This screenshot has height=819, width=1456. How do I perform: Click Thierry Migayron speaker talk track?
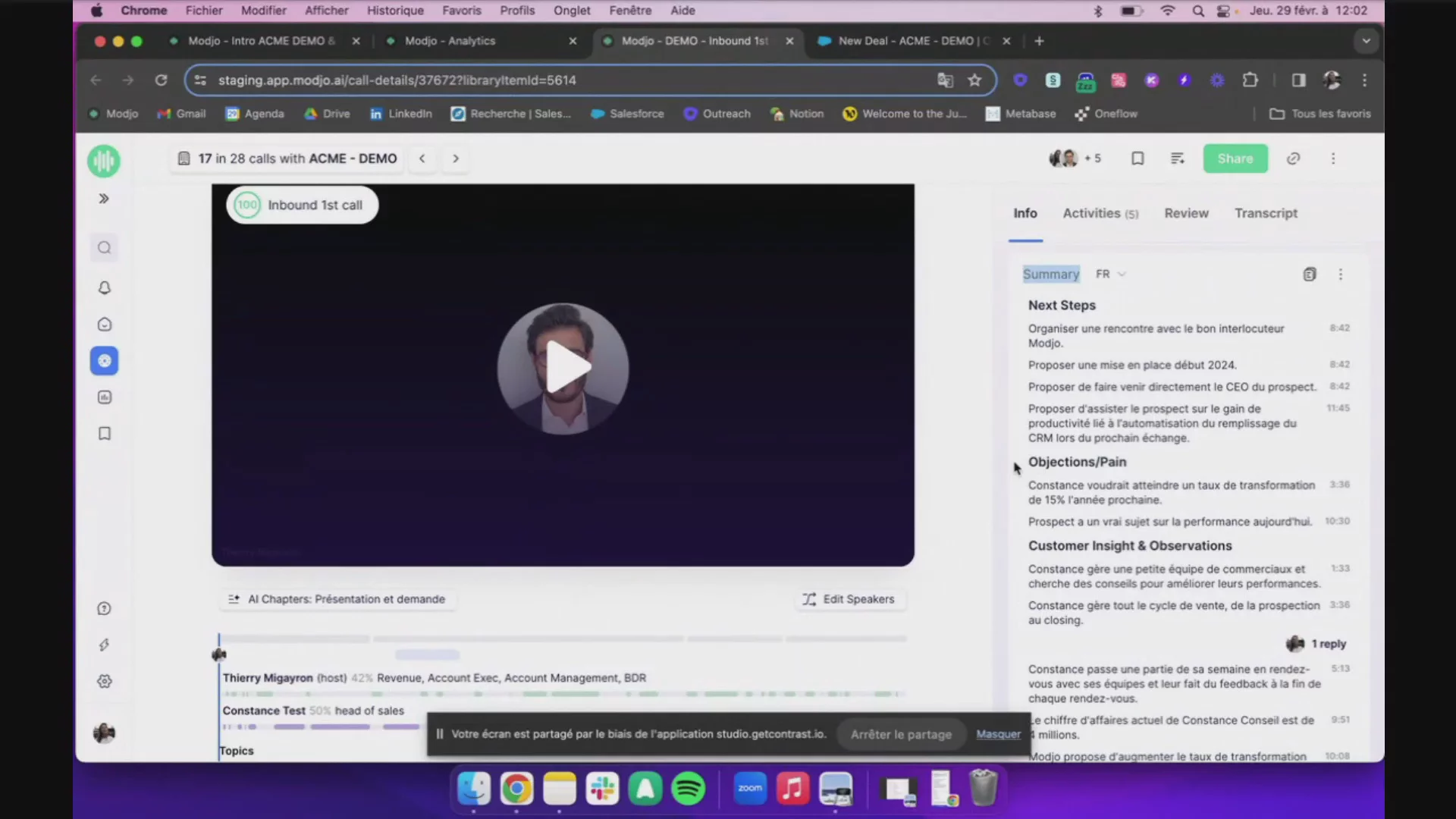(561, 694)
